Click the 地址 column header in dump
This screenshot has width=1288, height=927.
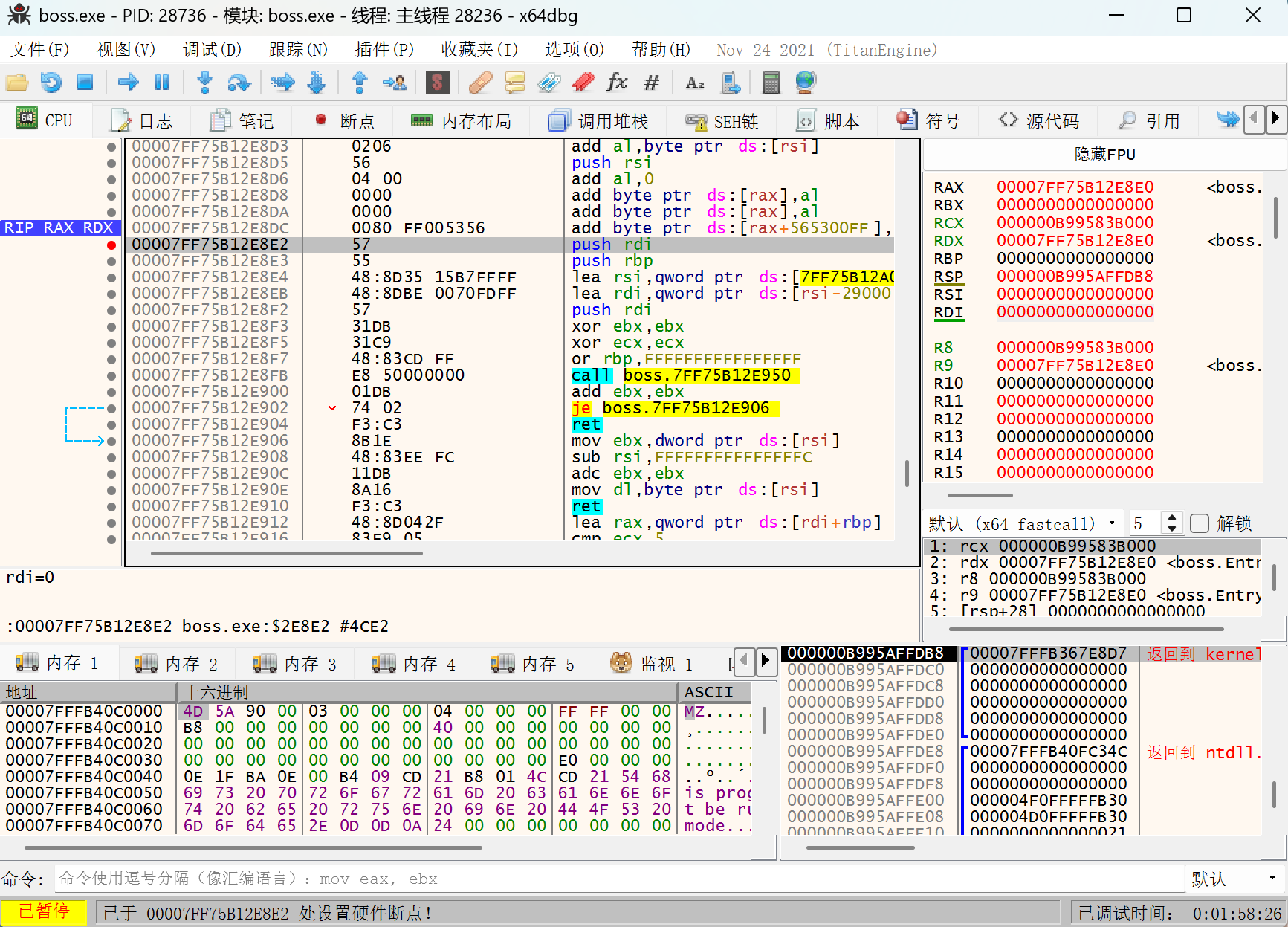[89, 692]
